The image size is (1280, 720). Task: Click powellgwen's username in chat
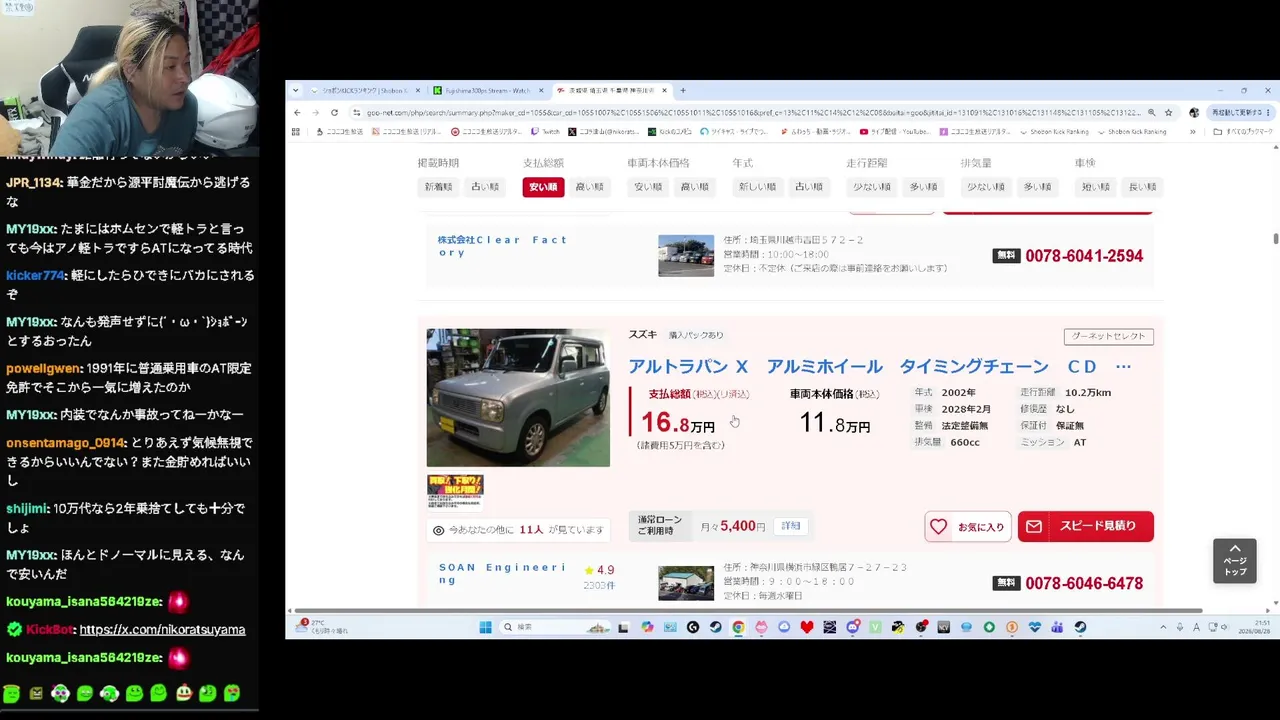coord(43,369)
